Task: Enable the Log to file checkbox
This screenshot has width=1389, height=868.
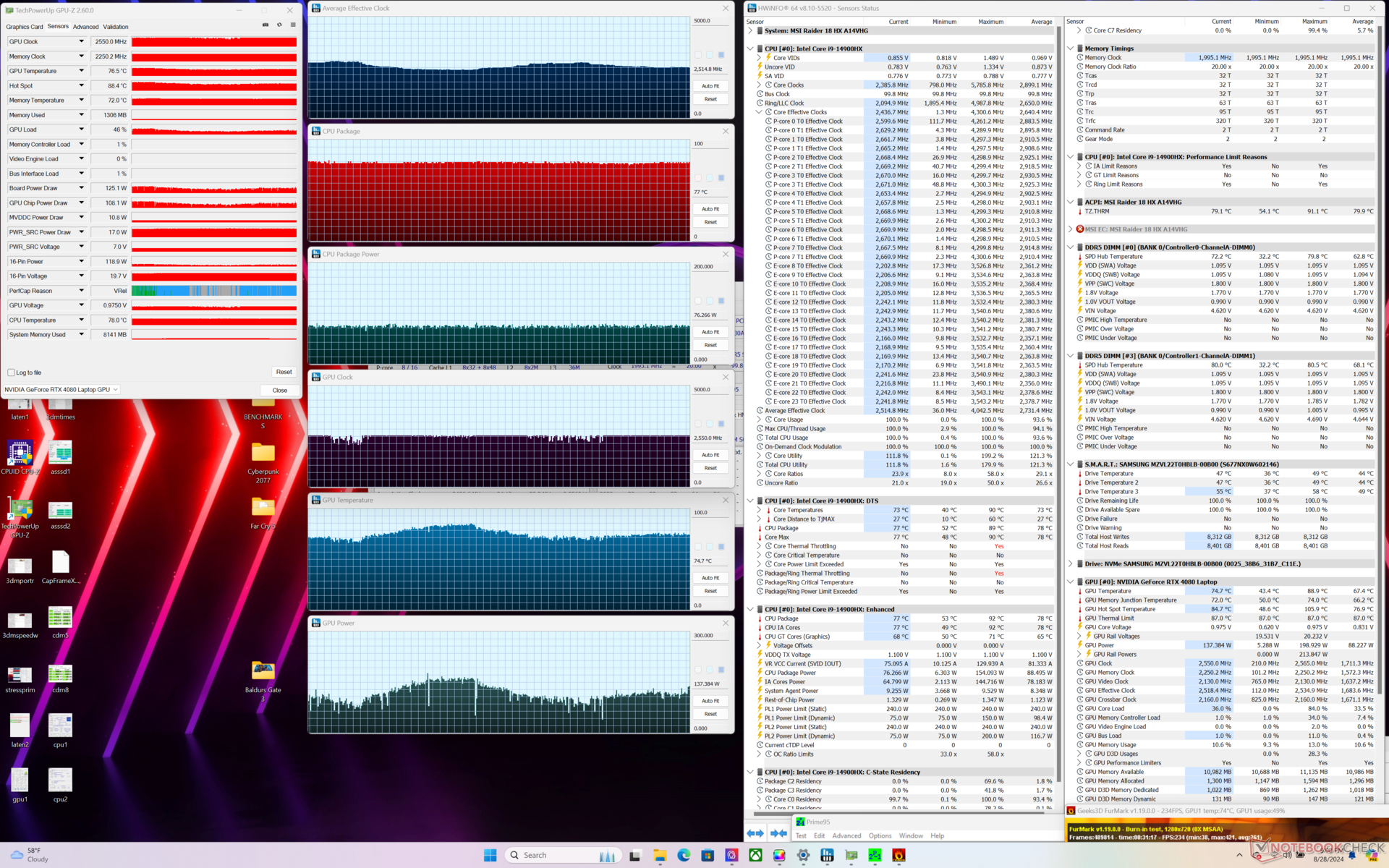Action: click(x=11, y=373)
